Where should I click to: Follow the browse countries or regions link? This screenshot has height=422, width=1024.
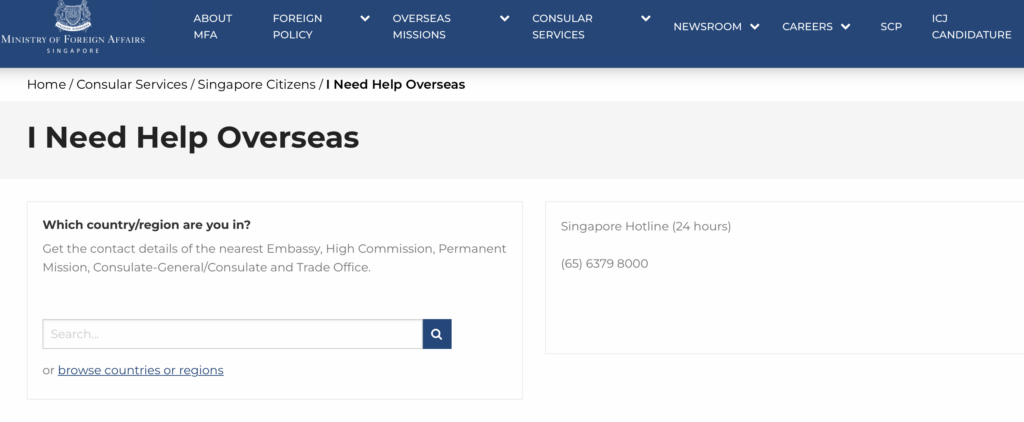(140, 370)
